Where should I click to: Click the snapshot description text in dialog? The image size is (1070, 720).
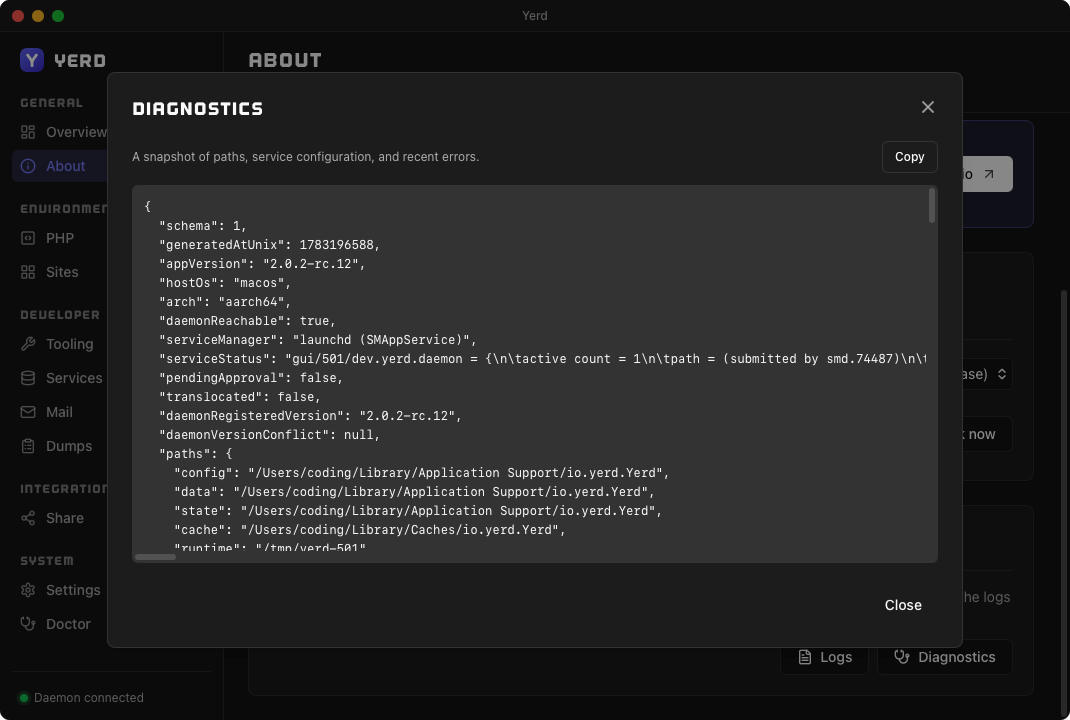[306, 157]
